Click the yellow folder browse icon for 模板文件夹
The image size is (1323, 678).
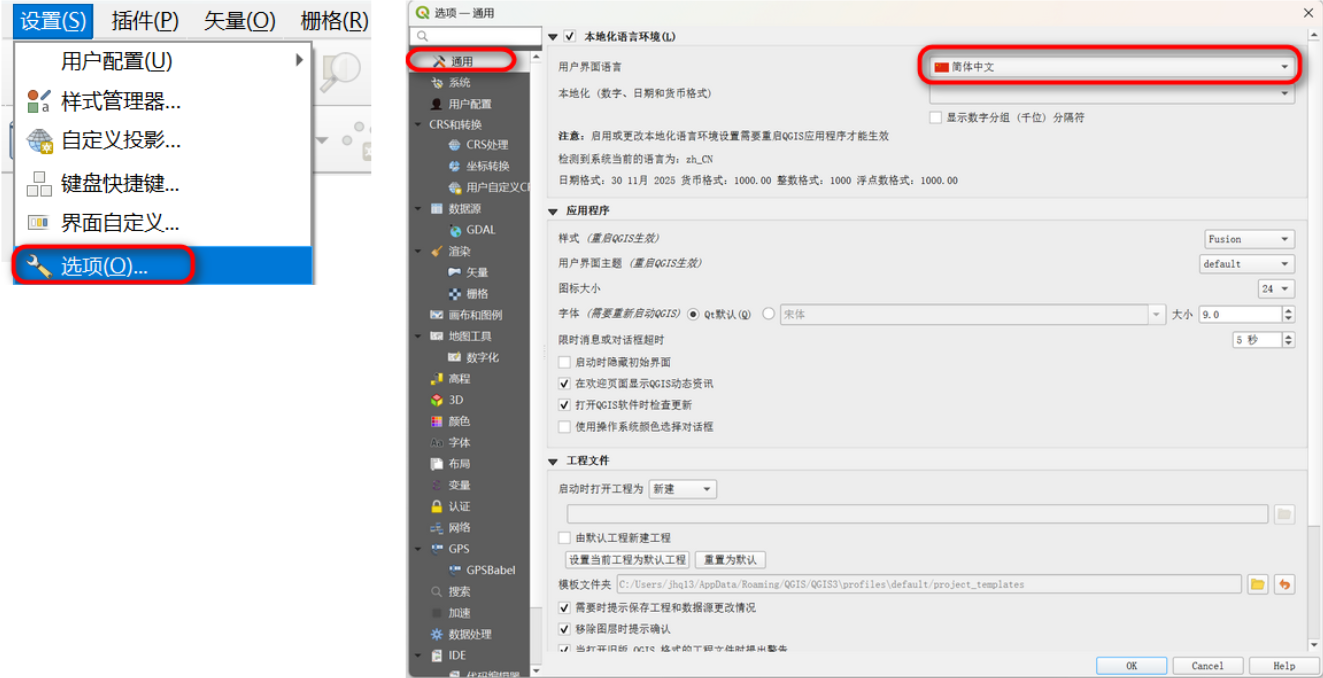click(x=1258, y=584)
